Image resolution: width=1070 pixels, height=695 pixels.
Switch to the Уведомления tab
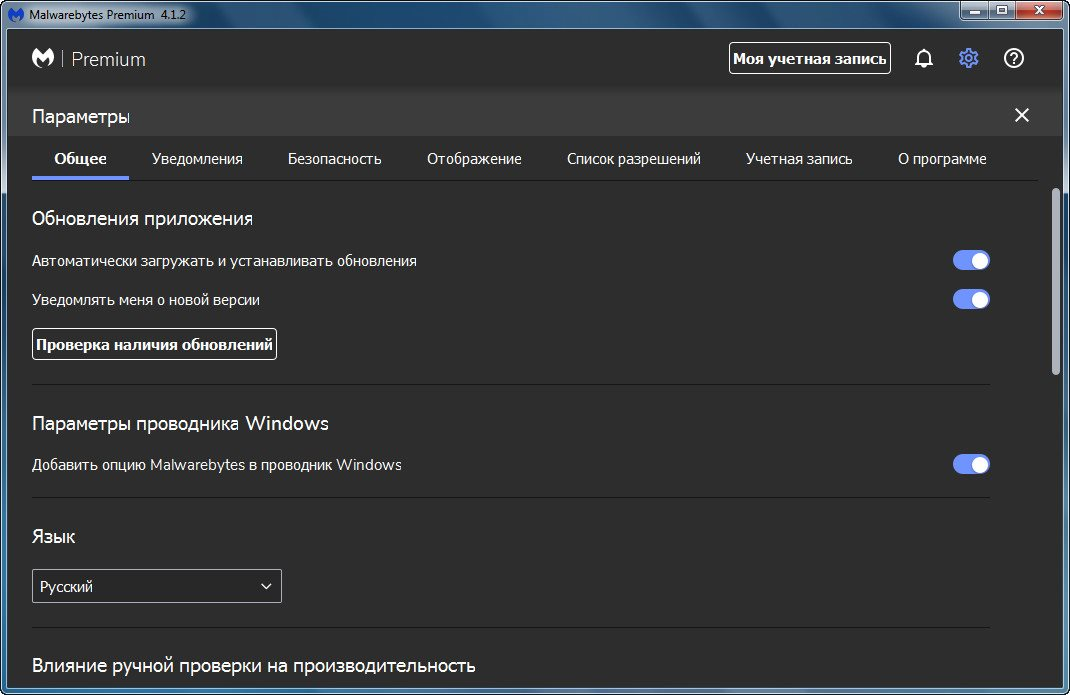pyautogui.click(x=197, y=159)
